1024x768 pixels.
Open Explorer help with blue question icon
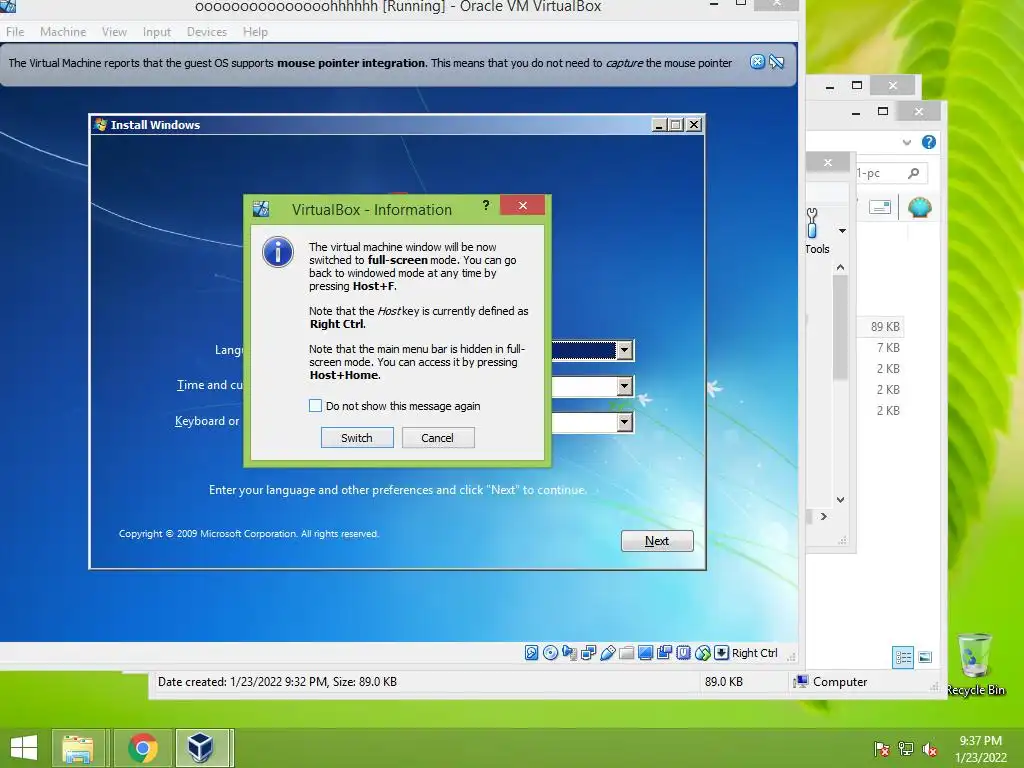928,142
